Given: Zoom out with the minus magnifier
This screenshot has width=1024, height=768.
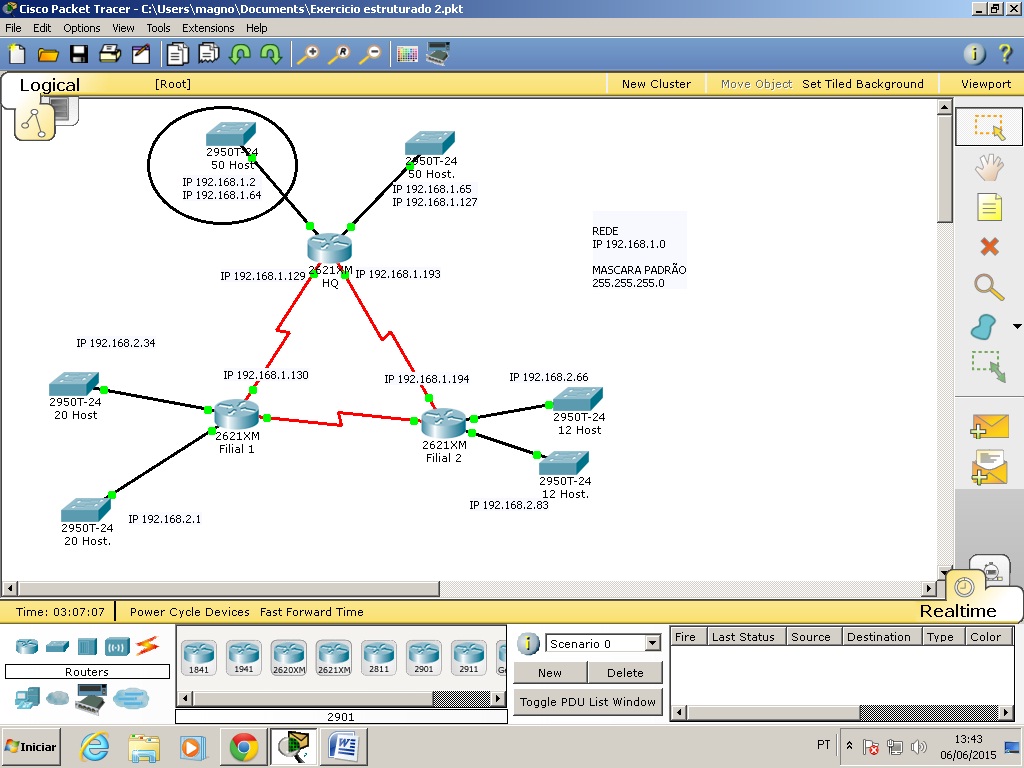Looking at the screenshot, I should (x=370, y=54).
